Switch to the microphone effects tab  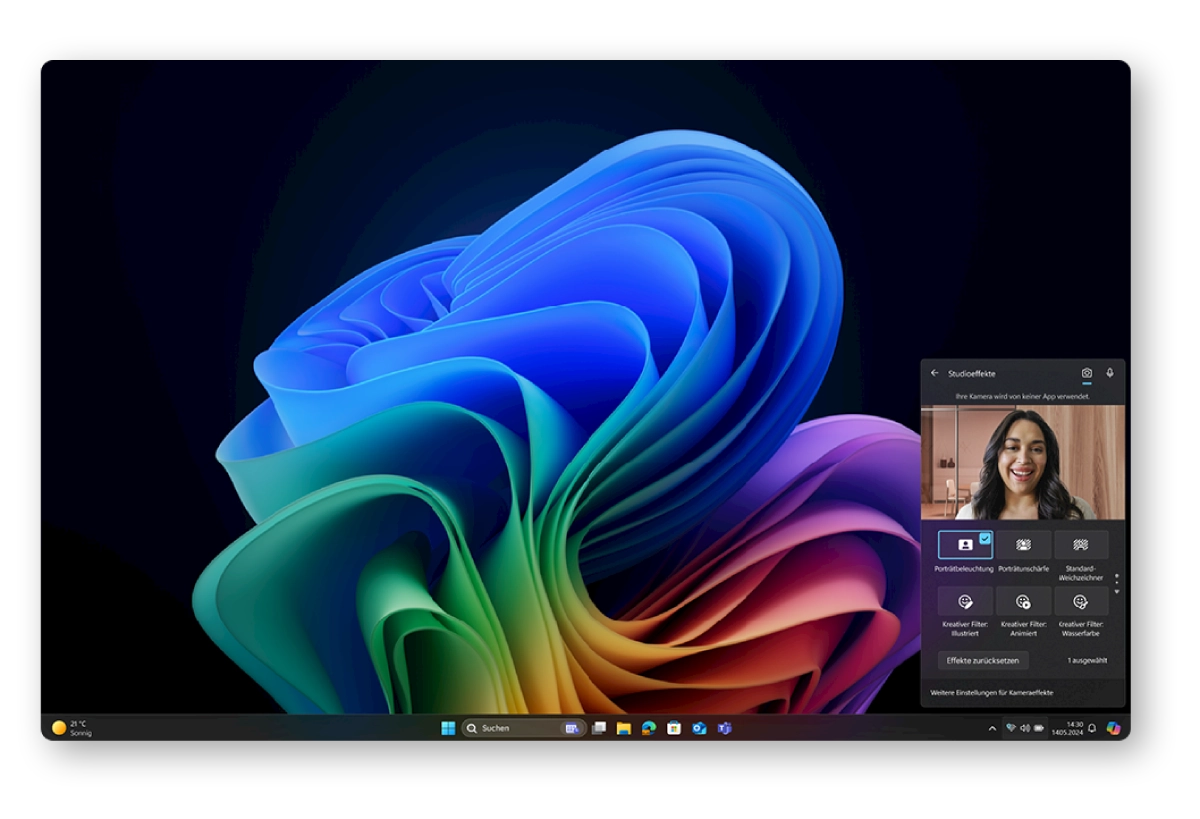click(x=1109, y=373)
